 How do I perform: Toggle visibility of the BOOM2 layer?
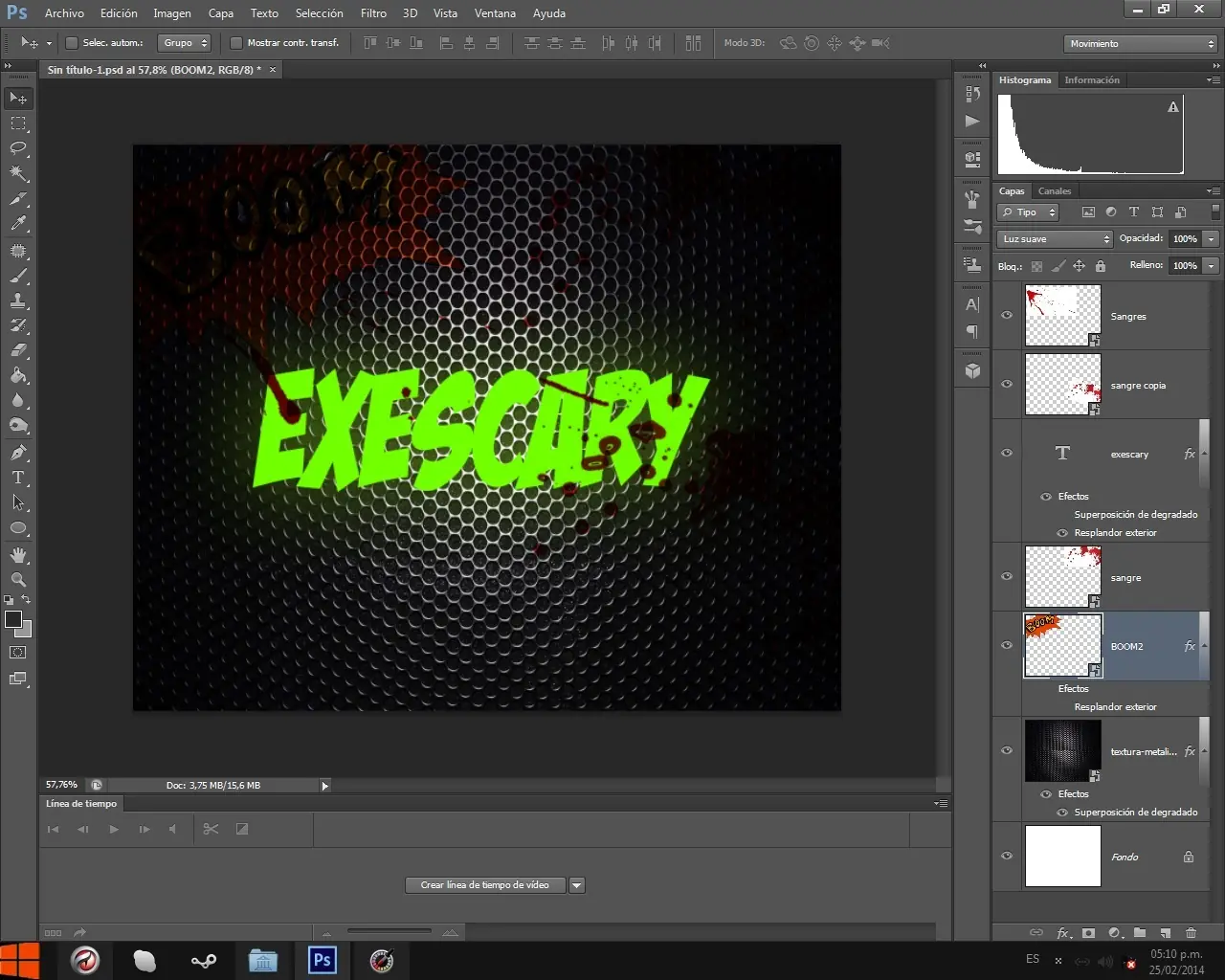tap(1007, 645)
